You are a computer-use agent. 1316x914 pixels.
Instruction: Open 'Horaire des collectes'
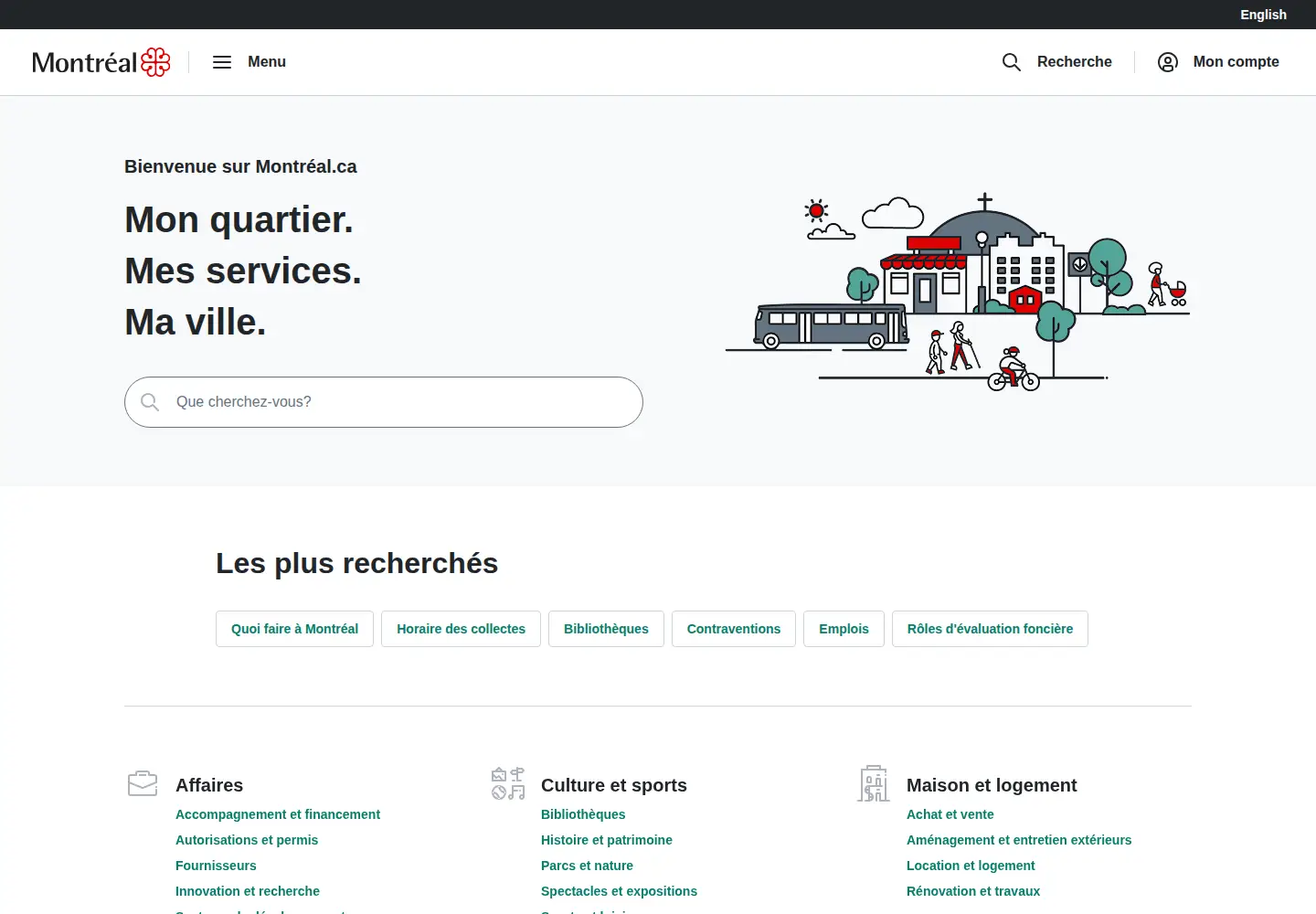461,629
